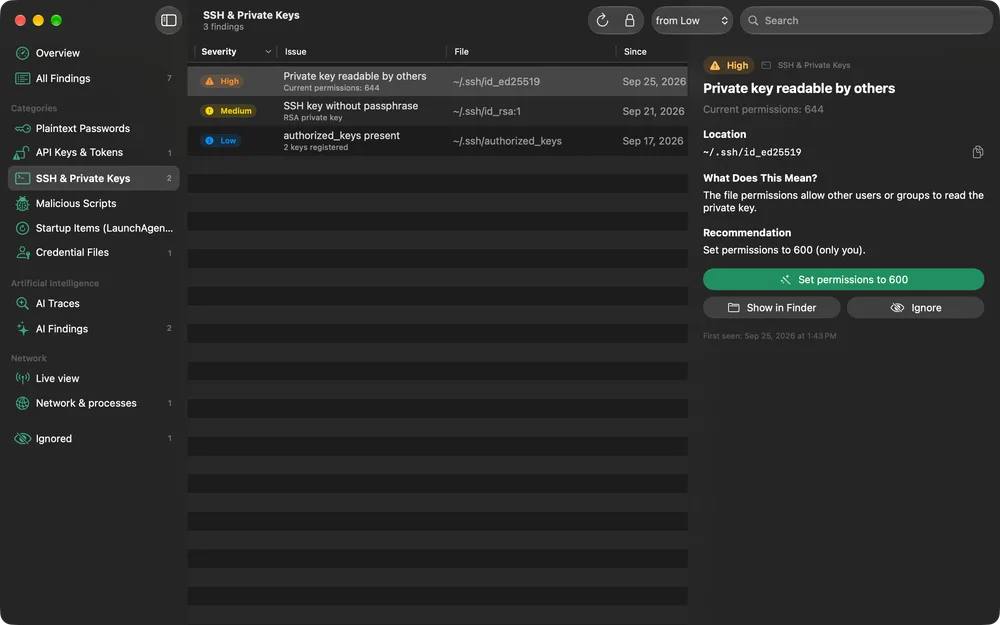The height and width of the screenshot is (625, 1000).
Task: Click the High severity badge in table
Action: 222,81
